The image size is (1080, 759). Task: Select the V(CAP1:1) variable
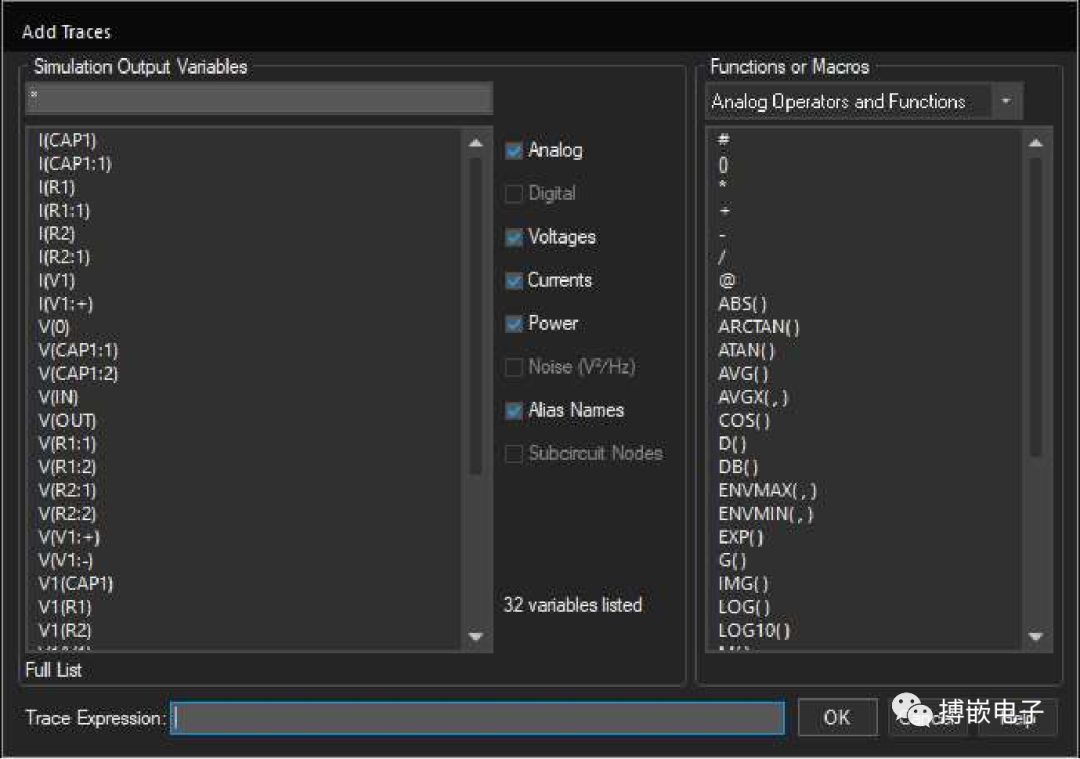[x=79, y=351]
